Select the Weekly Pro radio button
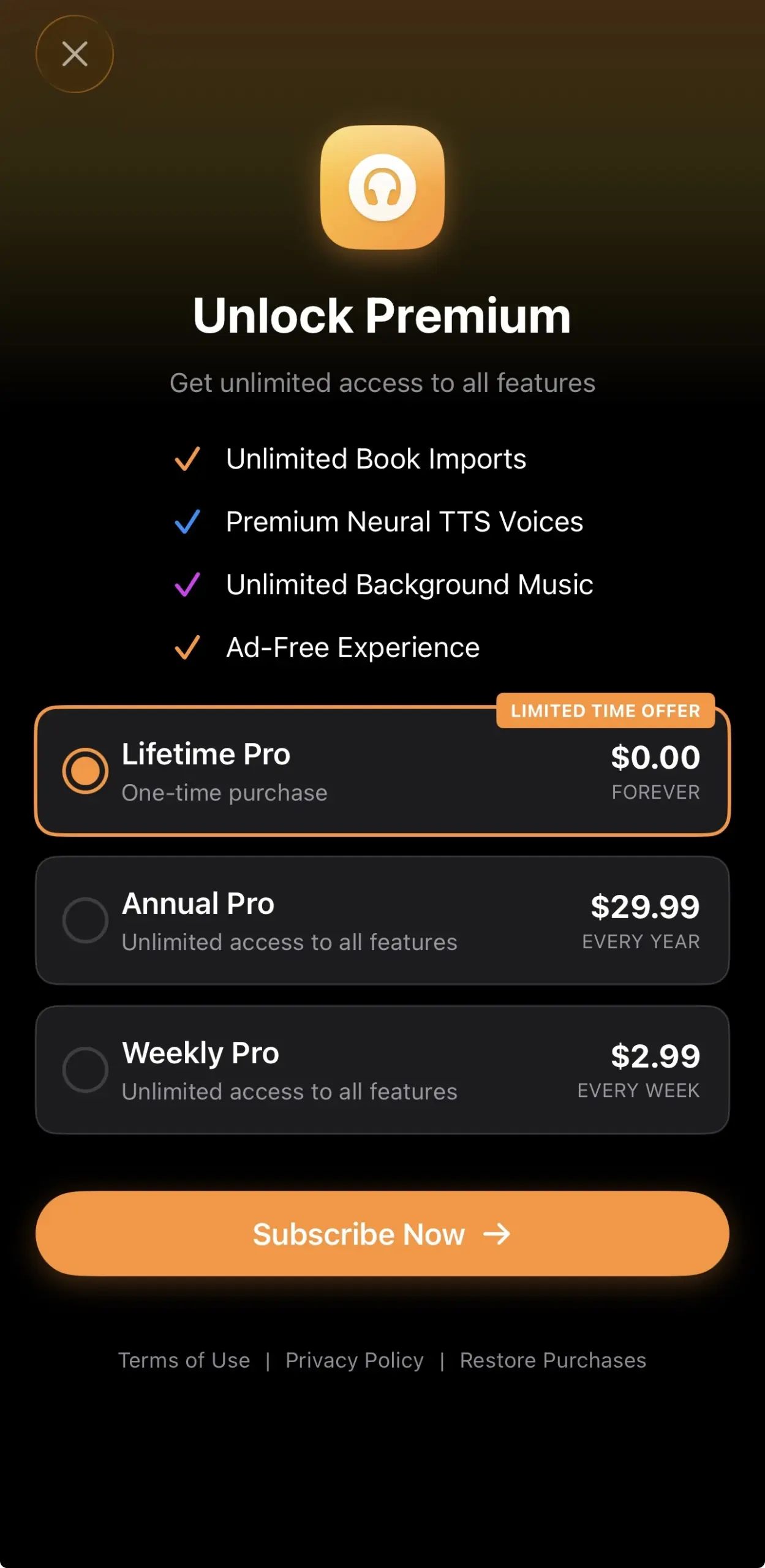The width and height of the screenshot is (765, 1568). point(85,1069)
